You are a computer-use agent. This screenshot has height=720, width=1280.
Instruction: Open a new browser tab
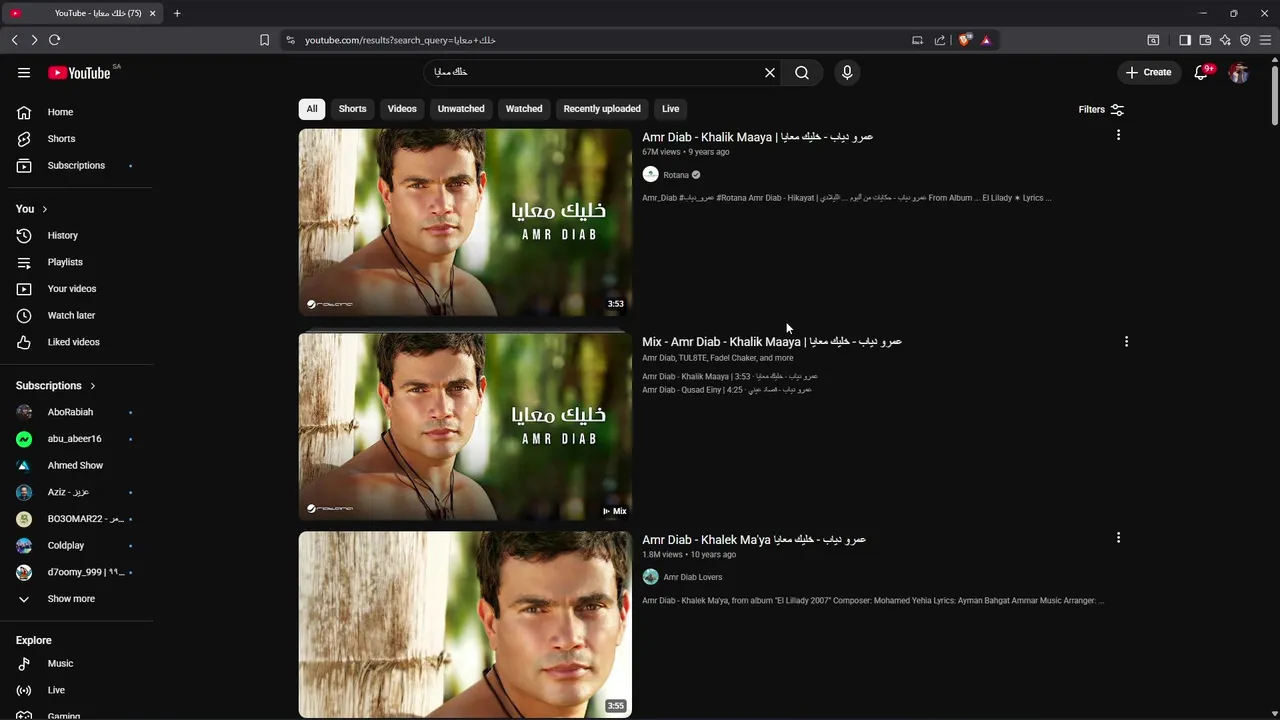pyautogui.click(x=177, y=13)
